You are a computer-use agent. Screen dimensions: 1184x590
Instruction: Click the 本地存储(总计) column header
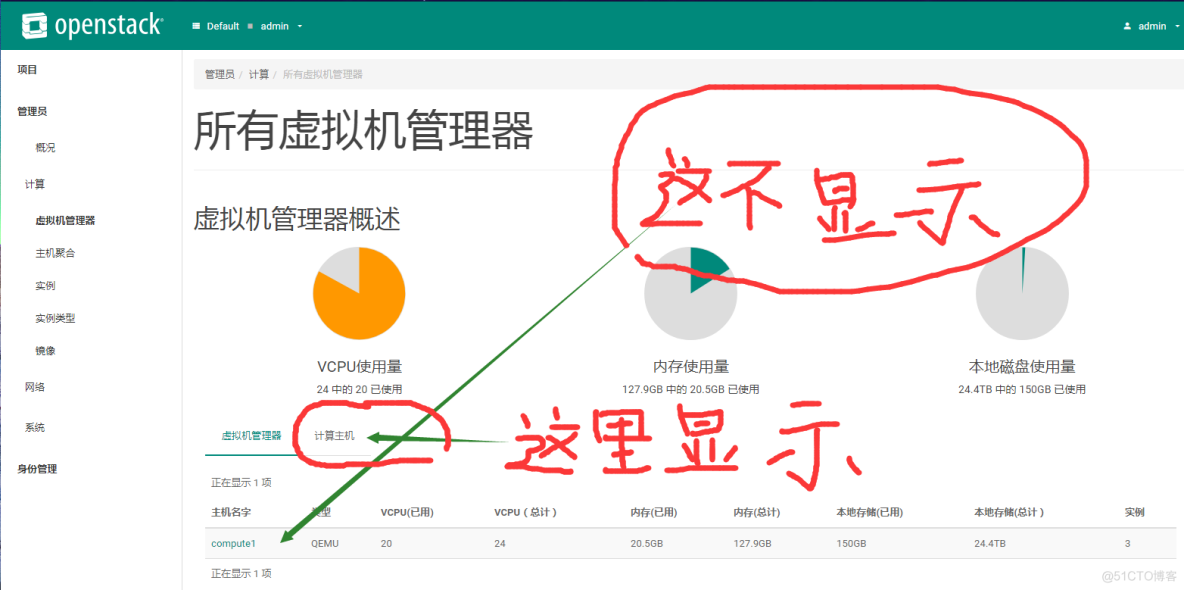tap(1010, 512)
